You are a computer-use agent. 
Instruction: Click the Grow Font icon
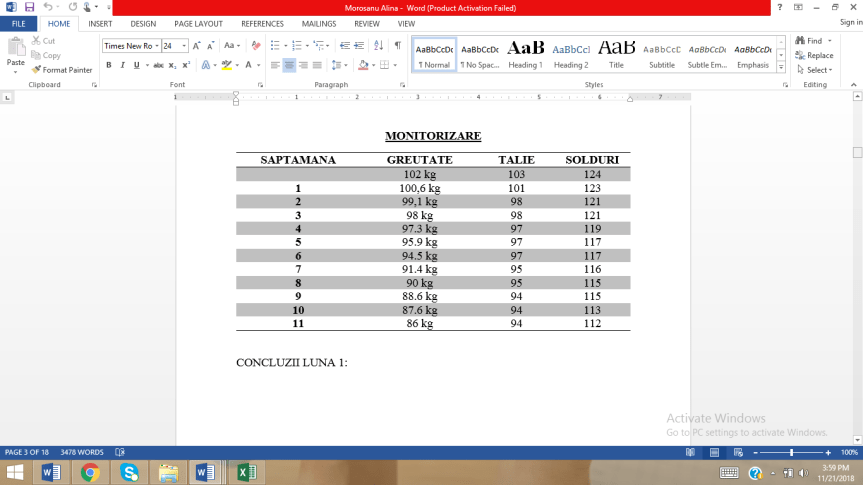pyautogui.click(x=197, y=46)
